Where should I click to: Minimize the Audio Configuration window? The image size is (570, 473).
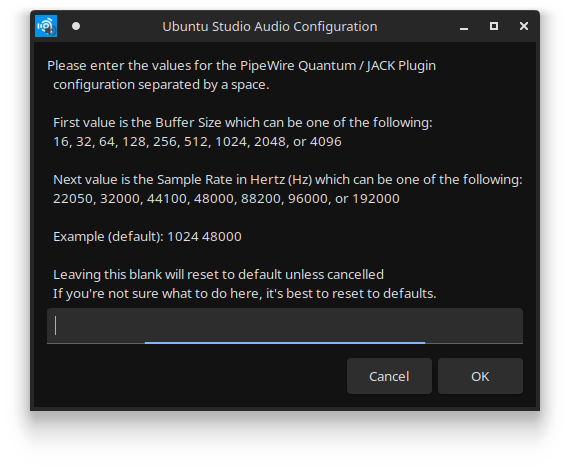[x=464, y=27]
